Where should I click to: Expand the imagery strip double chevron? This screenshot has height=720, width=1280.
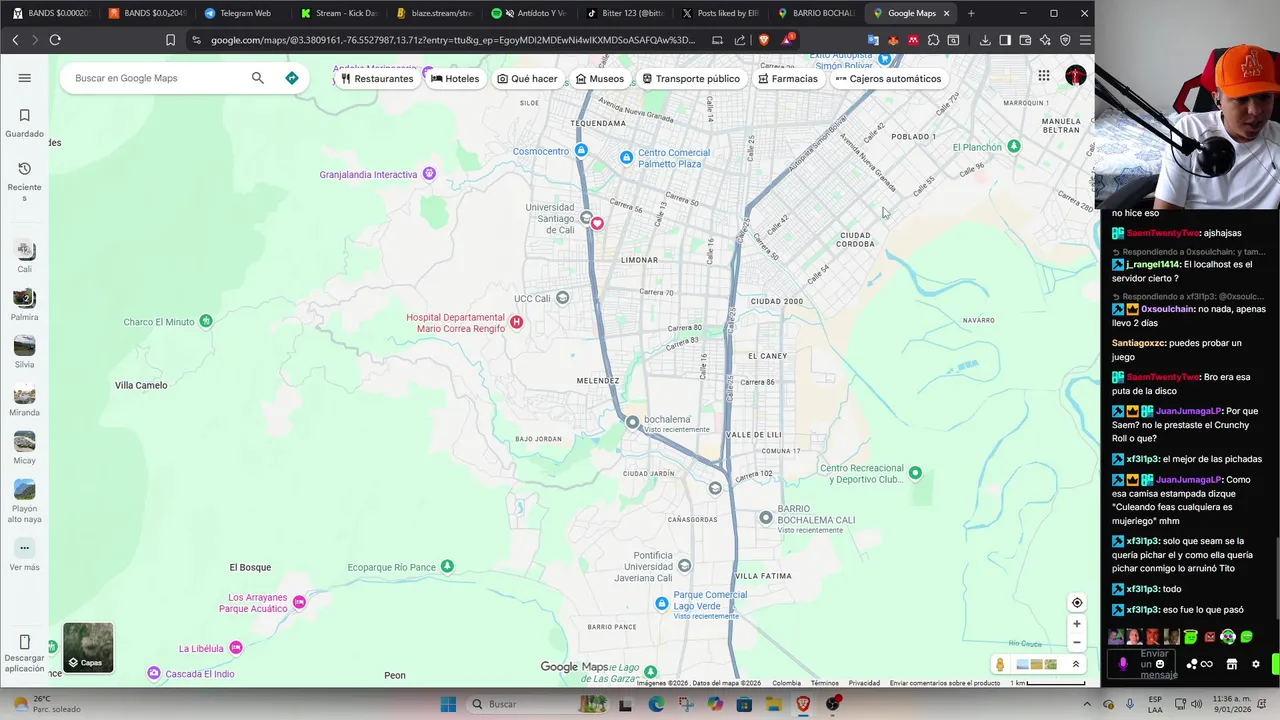click(x=1076, y=665)
